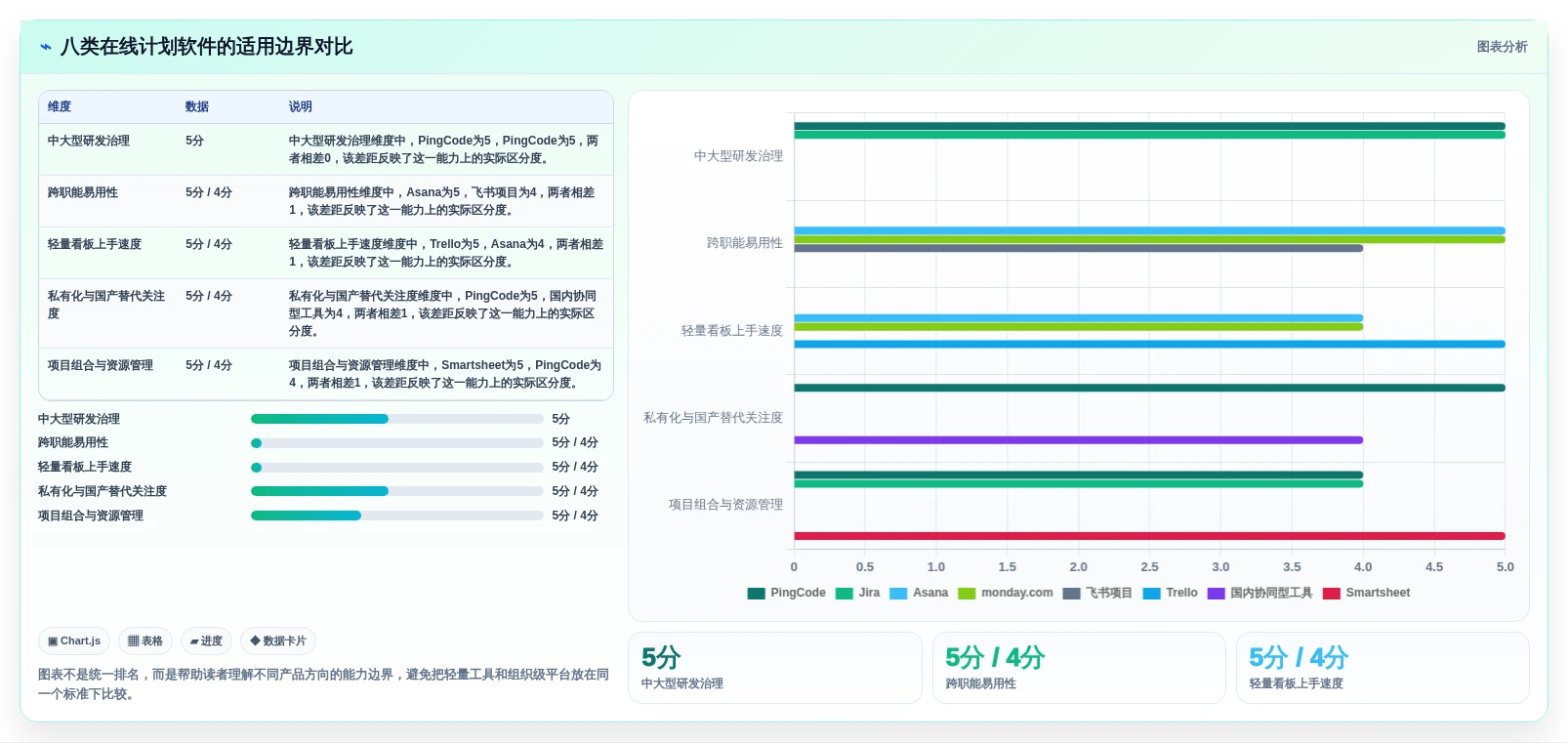Click the purple 国内协同型工具 bar in chart

pyautogui.click(x=1078, y=440)
